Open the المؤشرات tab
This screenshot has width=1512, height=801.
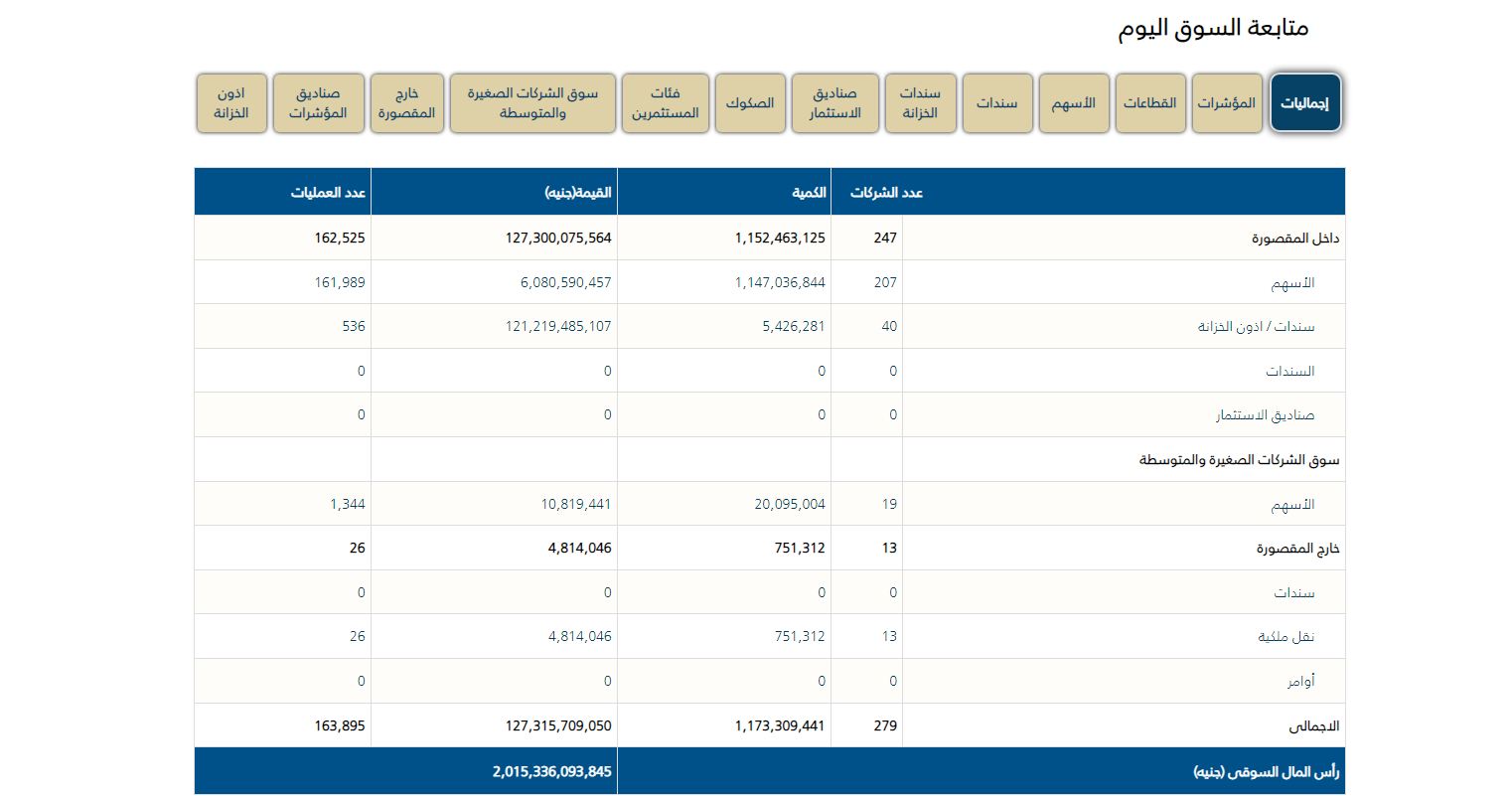(x=1226, y=103)
